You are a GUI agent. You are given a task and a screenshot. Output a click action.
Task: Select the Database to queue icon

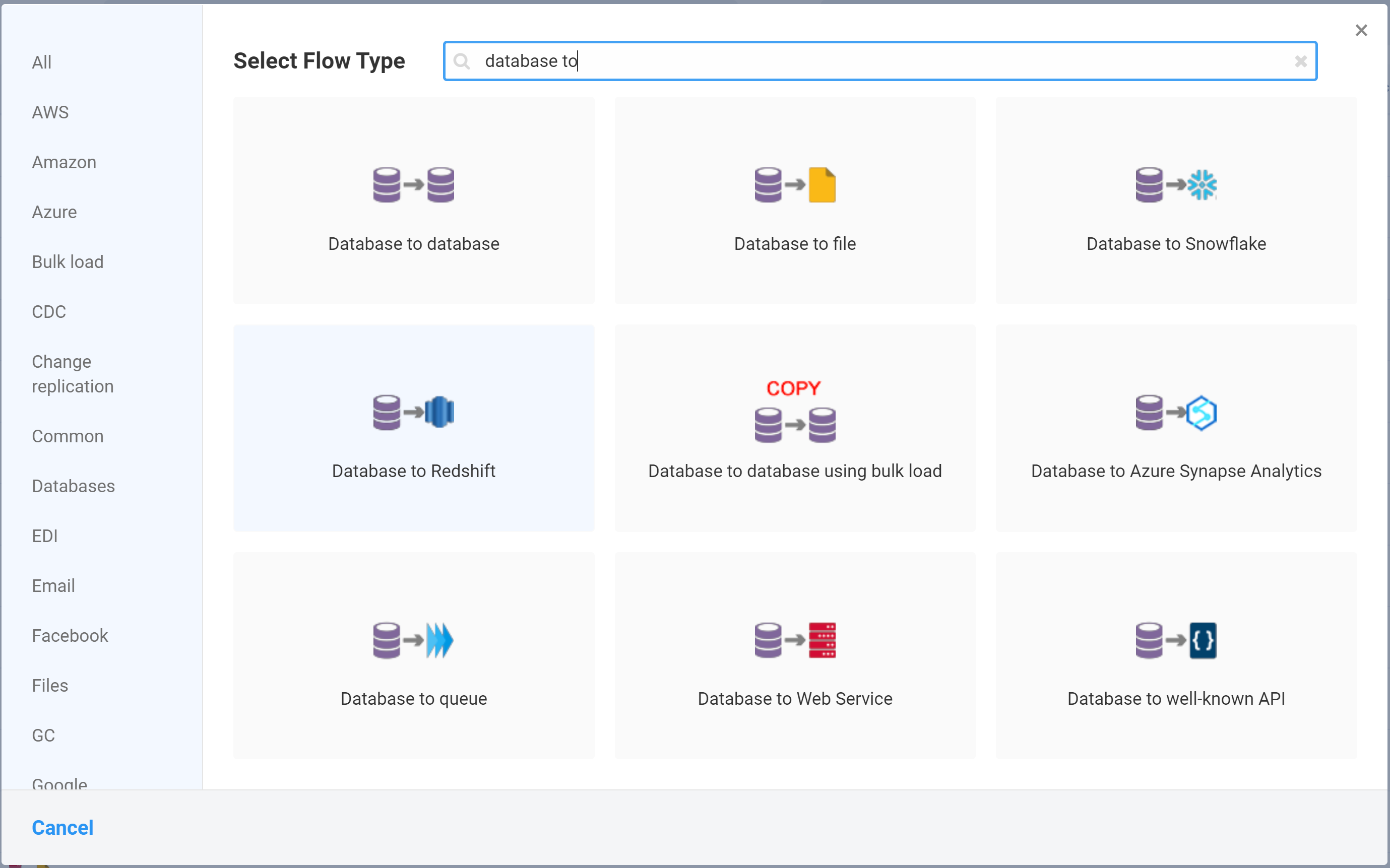413,640
